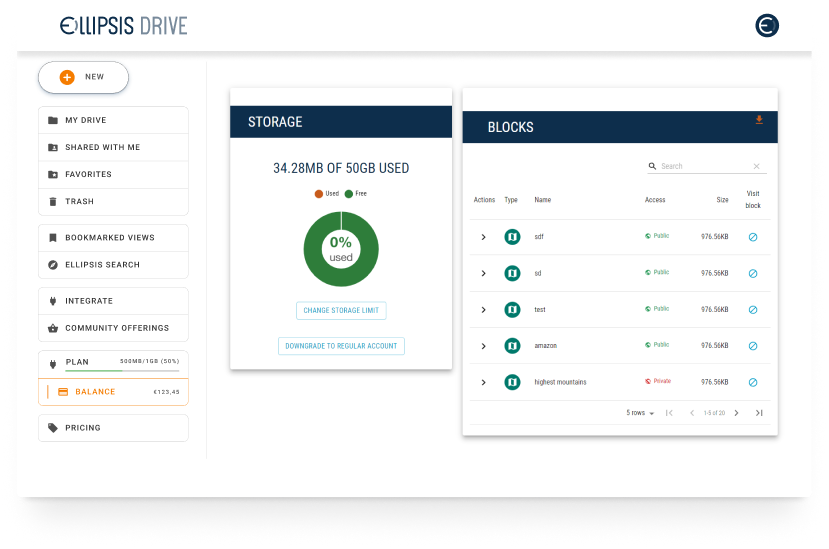Expand the test row
Screen dimensions: 829x549
[483, 310]
